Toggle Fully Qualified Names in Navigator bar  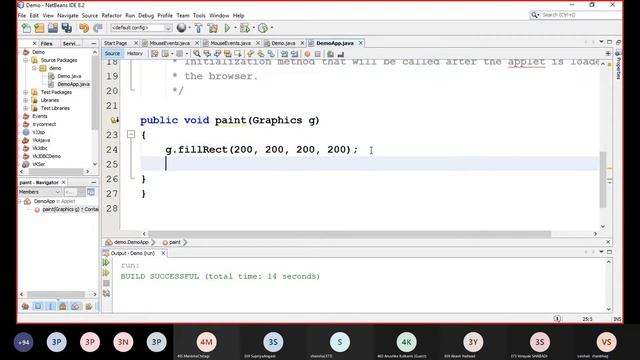pyautogui.click(x=88, y=306)
